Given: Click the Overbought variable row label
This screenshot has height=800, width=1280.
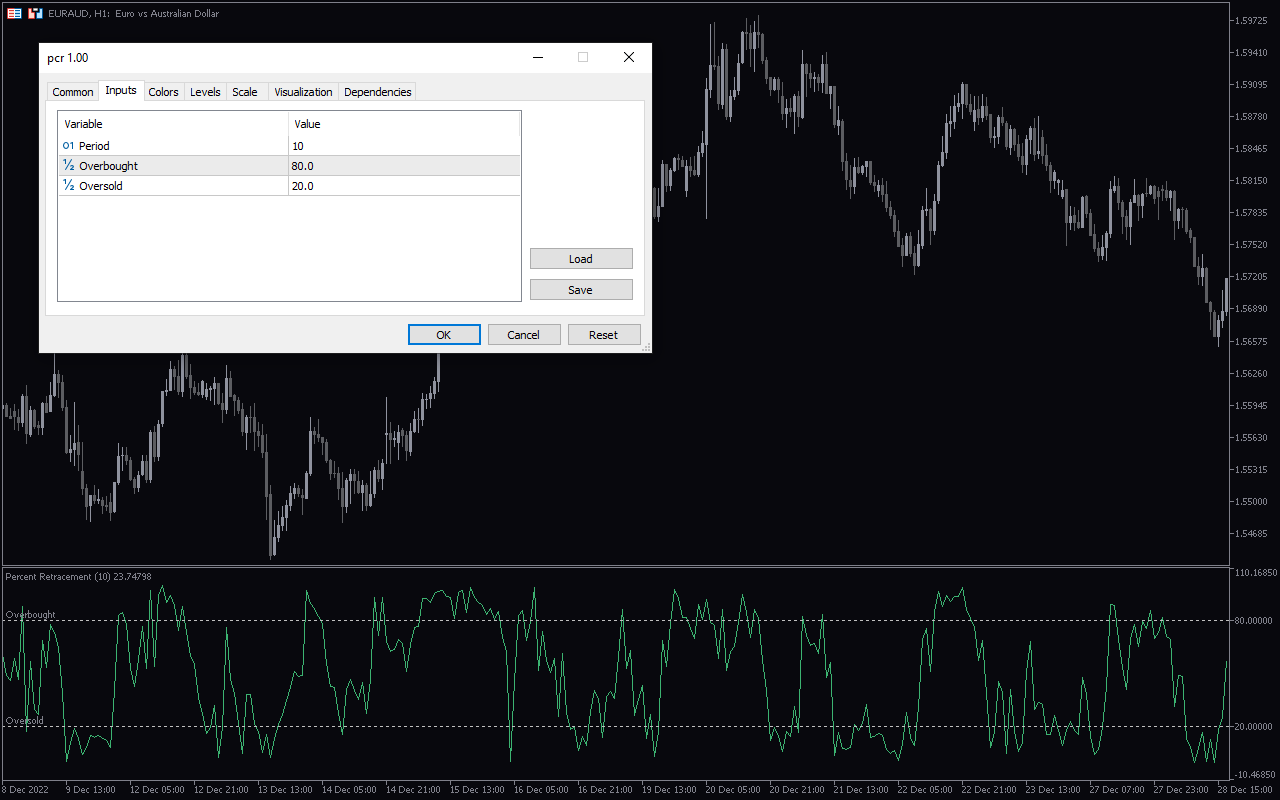Looking at the screenshot, I should coord(108,166).
